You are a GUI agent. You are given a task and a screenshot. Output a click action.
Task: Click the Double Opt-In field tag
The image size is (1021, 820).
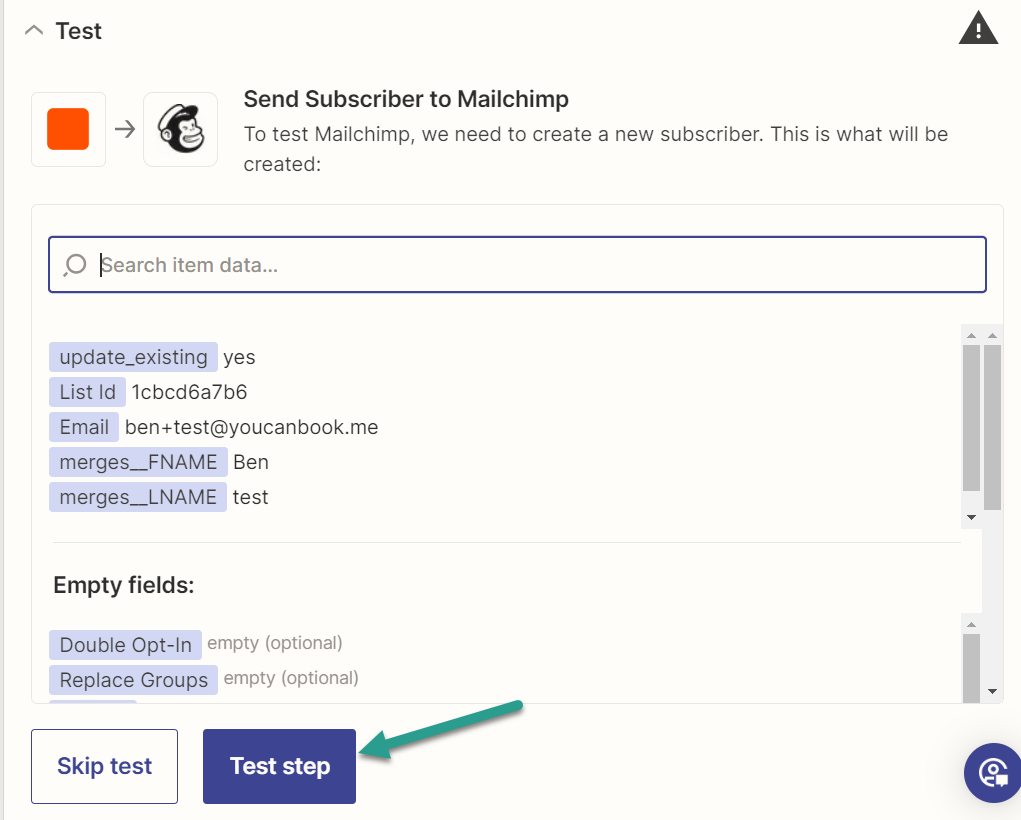[x=125, y=645]
